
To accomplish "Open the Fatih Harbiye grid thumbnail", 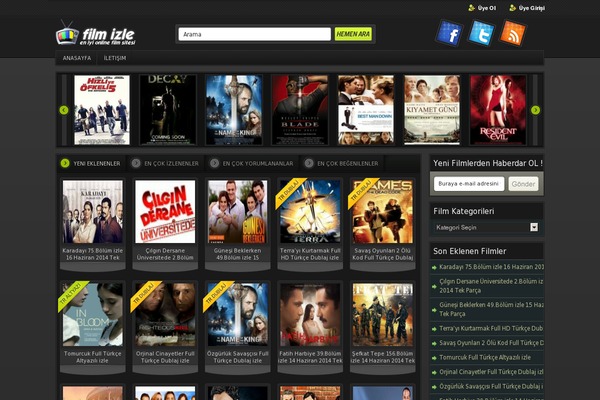I will [x=310, y=315].
